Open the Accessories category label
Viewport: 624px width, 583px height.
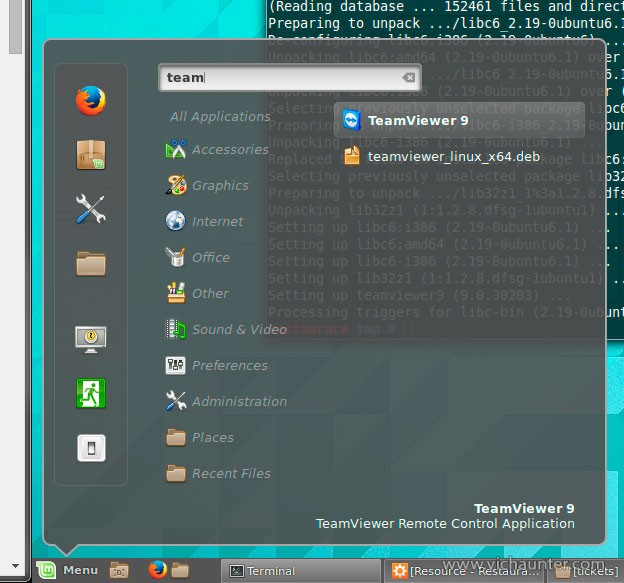coord(230,150)
